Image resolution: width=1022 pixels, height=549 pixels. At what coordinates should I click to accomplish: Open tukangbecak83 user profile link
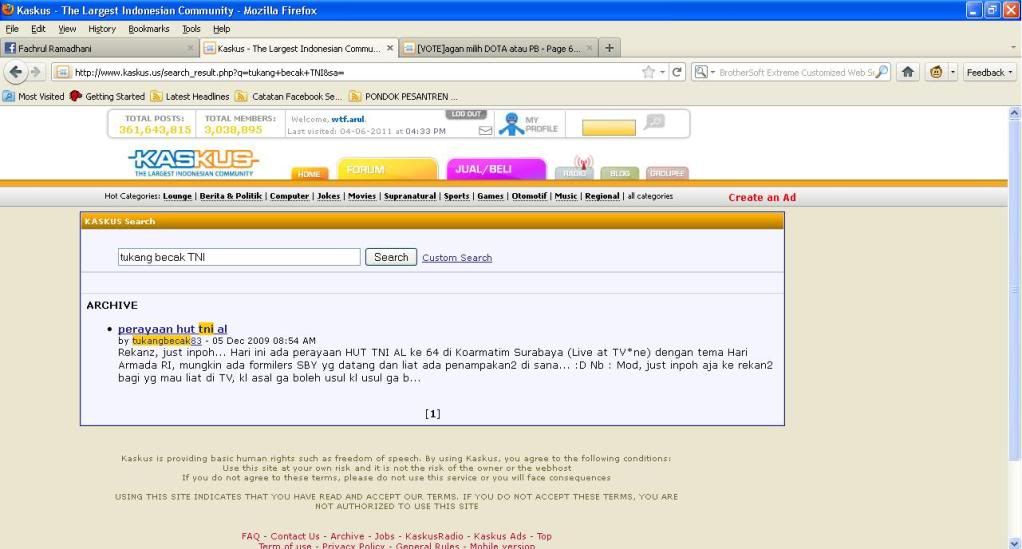[x=167, y=340]
